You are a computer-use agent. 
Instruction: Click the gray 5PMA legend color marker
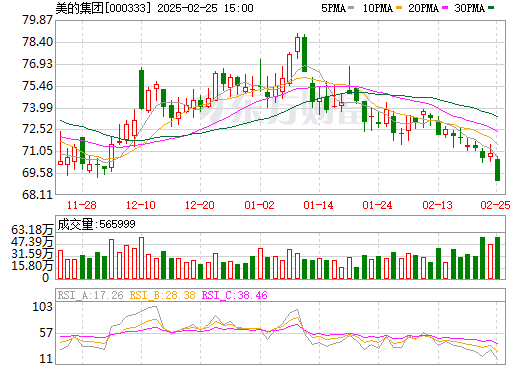tap(351, 8)
